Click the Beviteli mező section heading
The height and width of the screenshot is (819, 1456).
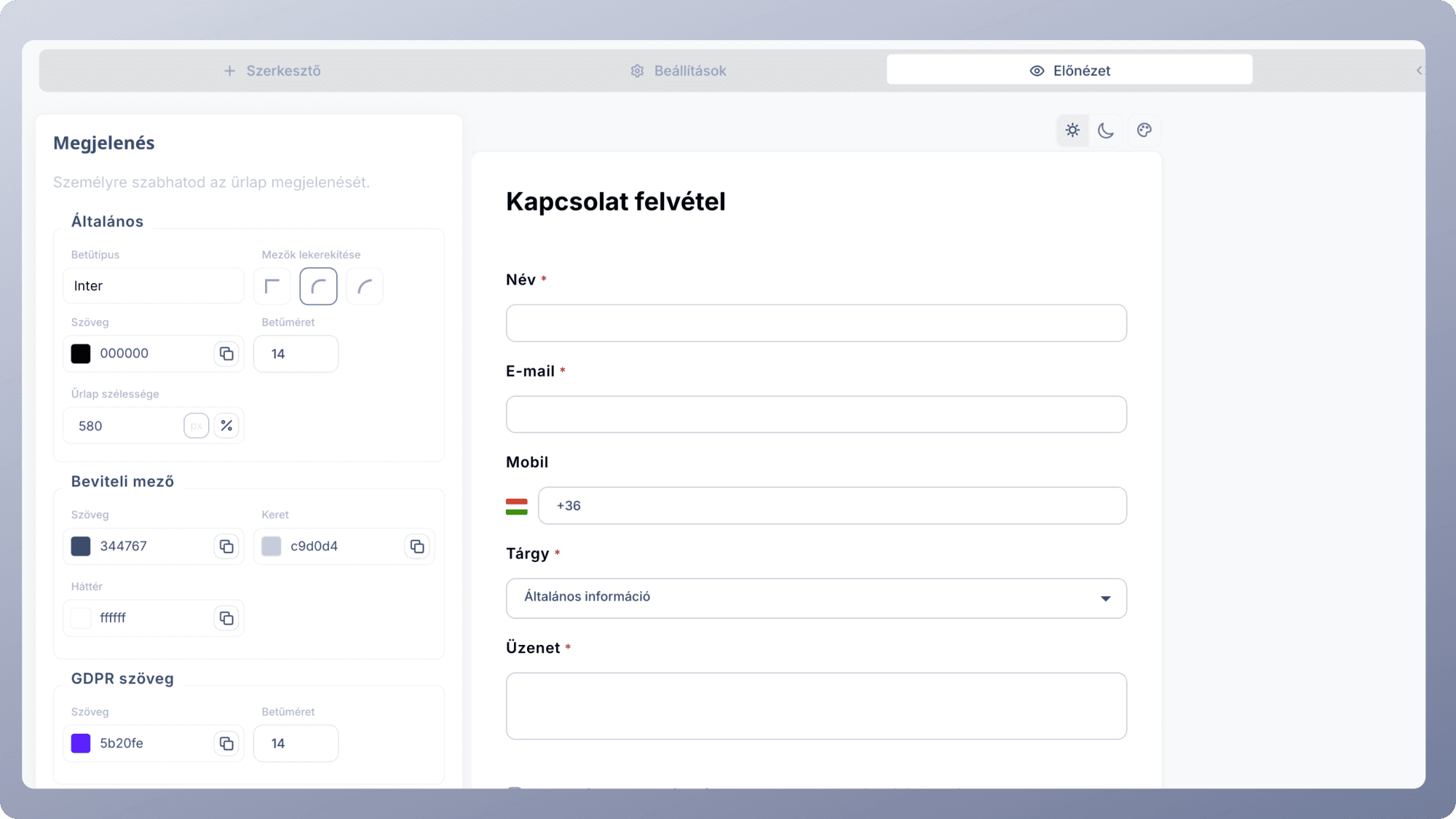point(122,481)
